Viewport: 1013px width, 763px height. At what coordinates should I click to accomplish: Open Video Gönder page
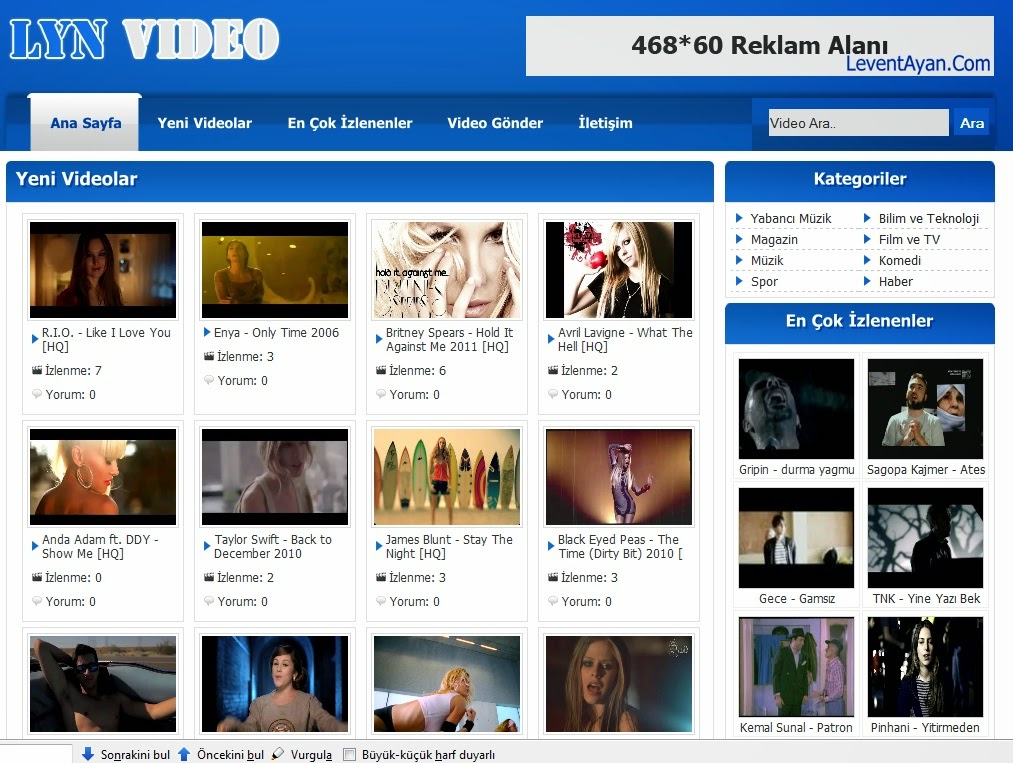click(x=495, y=123)
